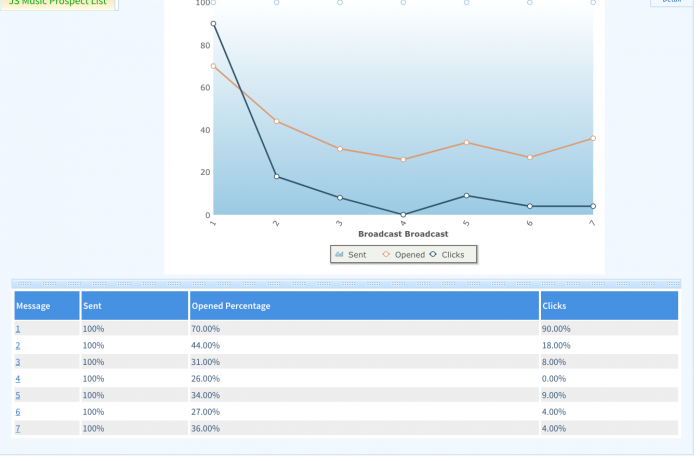Screen dimensions: 700x461
Task: Select Clicks data point at 90 for broadcast 1
Action: click(215, 24)
